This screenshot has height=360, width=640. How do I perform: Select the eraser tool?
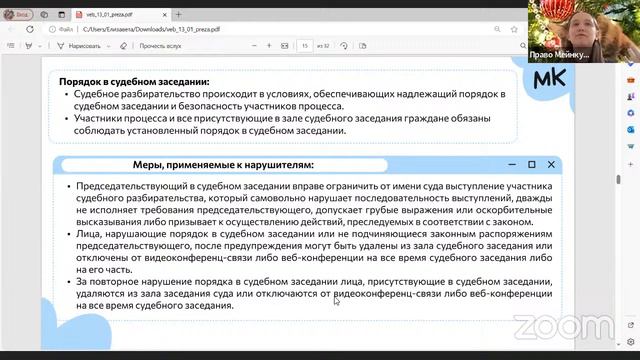click(123, 46)
